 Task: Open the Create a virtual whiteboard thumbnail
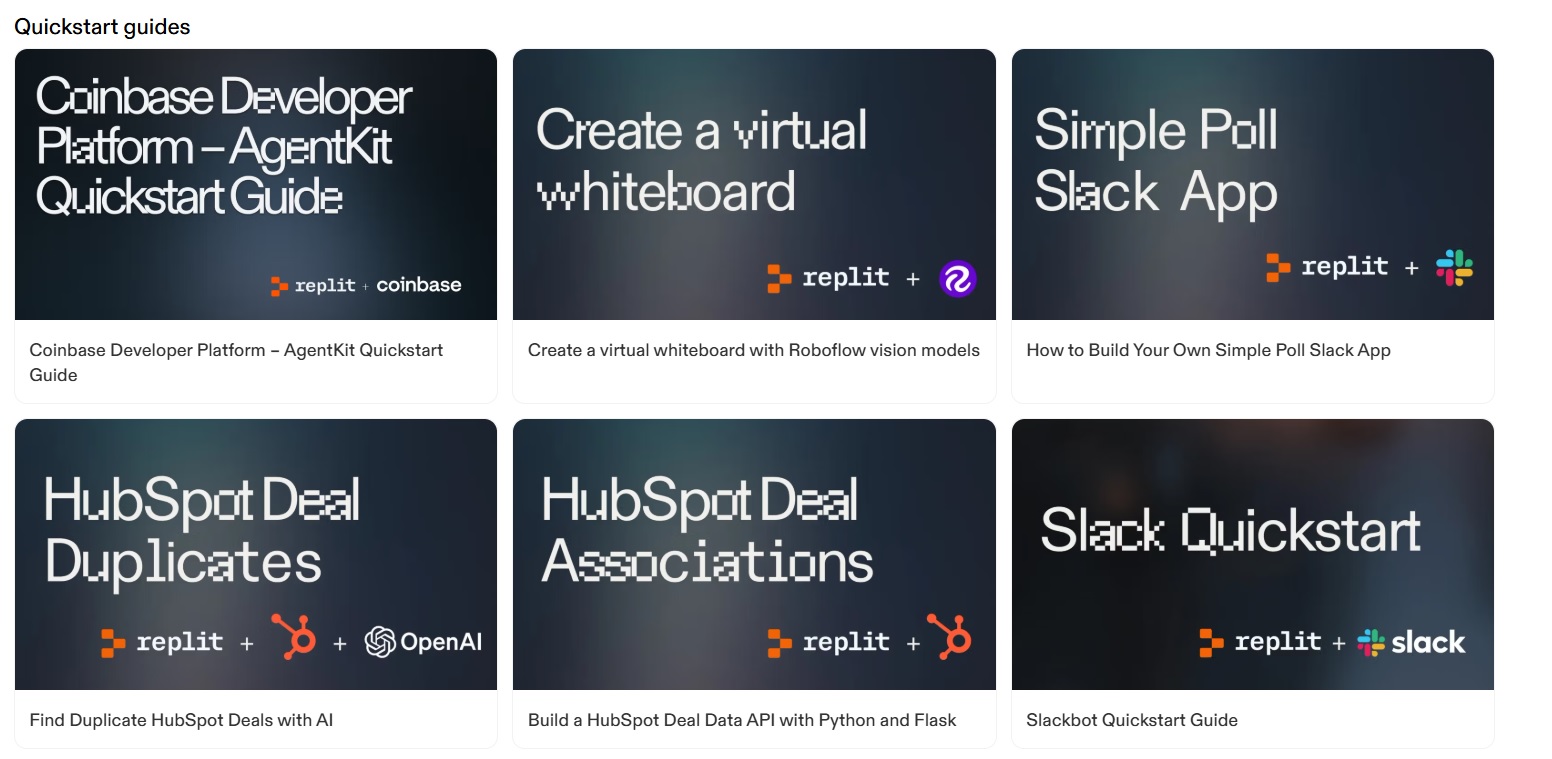754,184
